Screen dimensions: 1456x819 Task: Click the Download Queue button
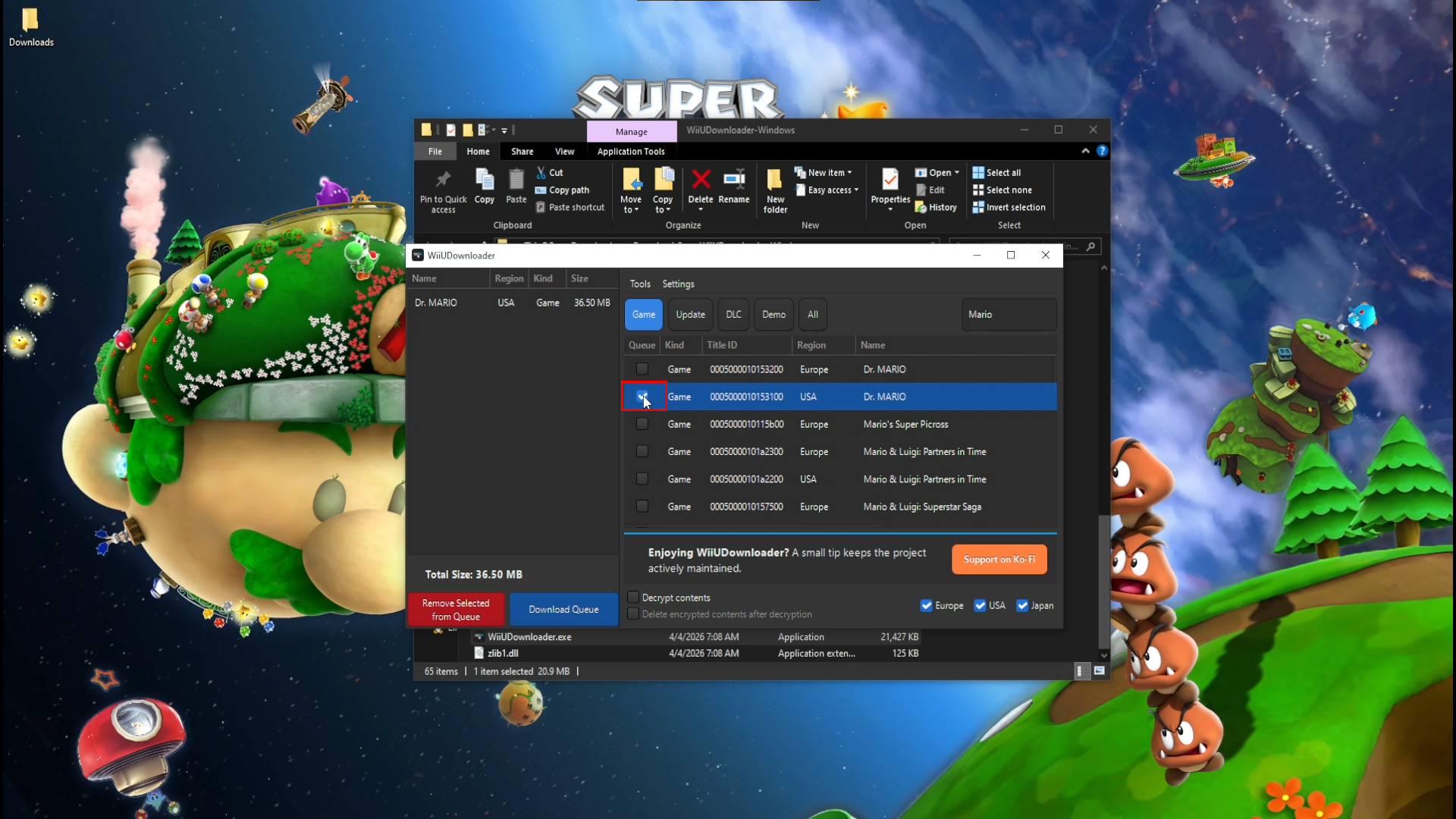(563, 609)
